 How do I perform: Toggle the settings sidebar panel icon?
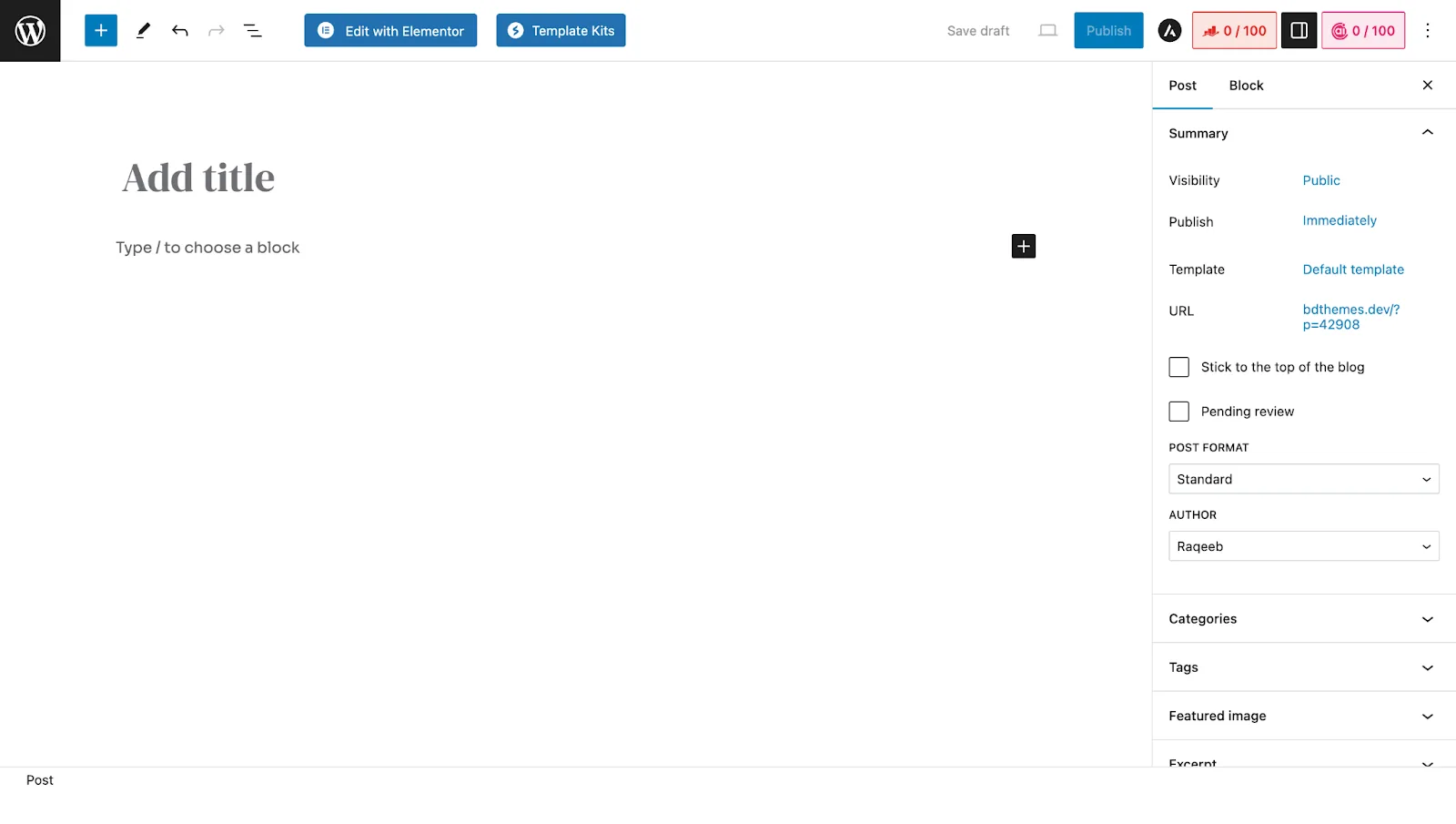[1299, 31]
